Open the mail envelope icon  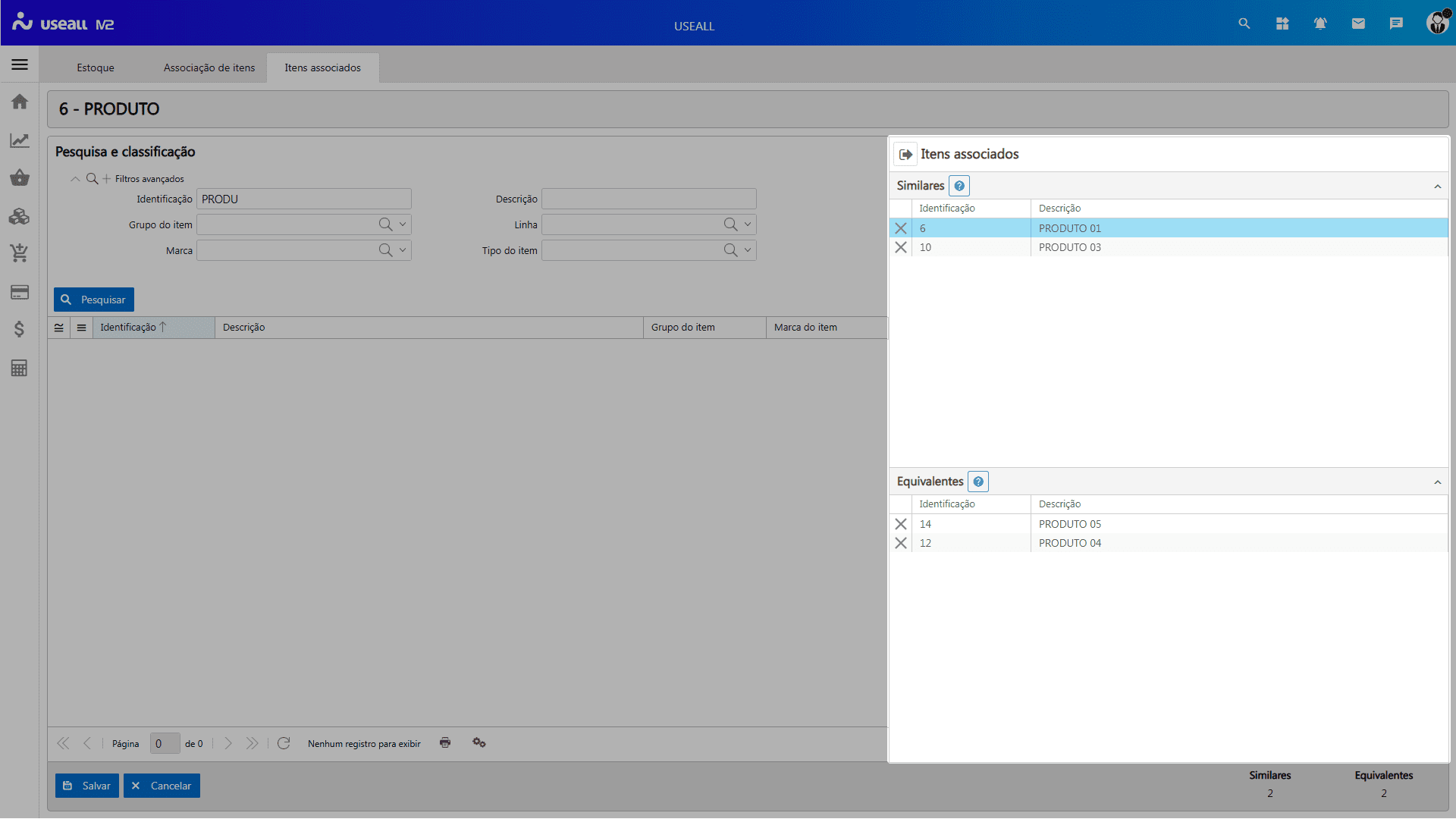point(1358,24)
